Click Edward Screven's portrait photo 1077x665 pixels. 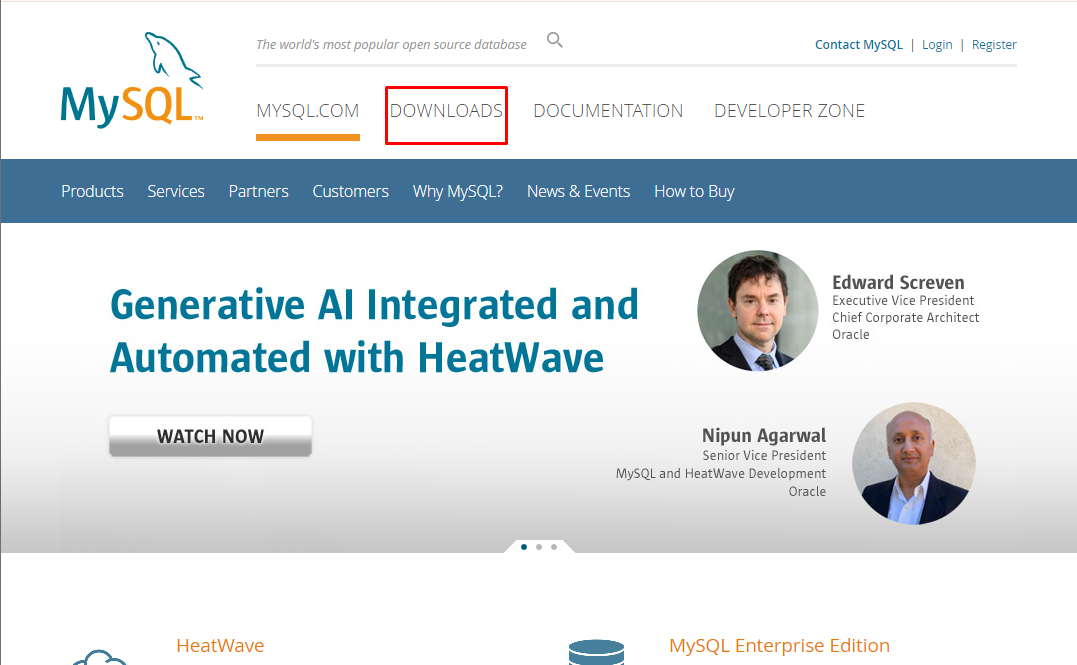[758, 311]
